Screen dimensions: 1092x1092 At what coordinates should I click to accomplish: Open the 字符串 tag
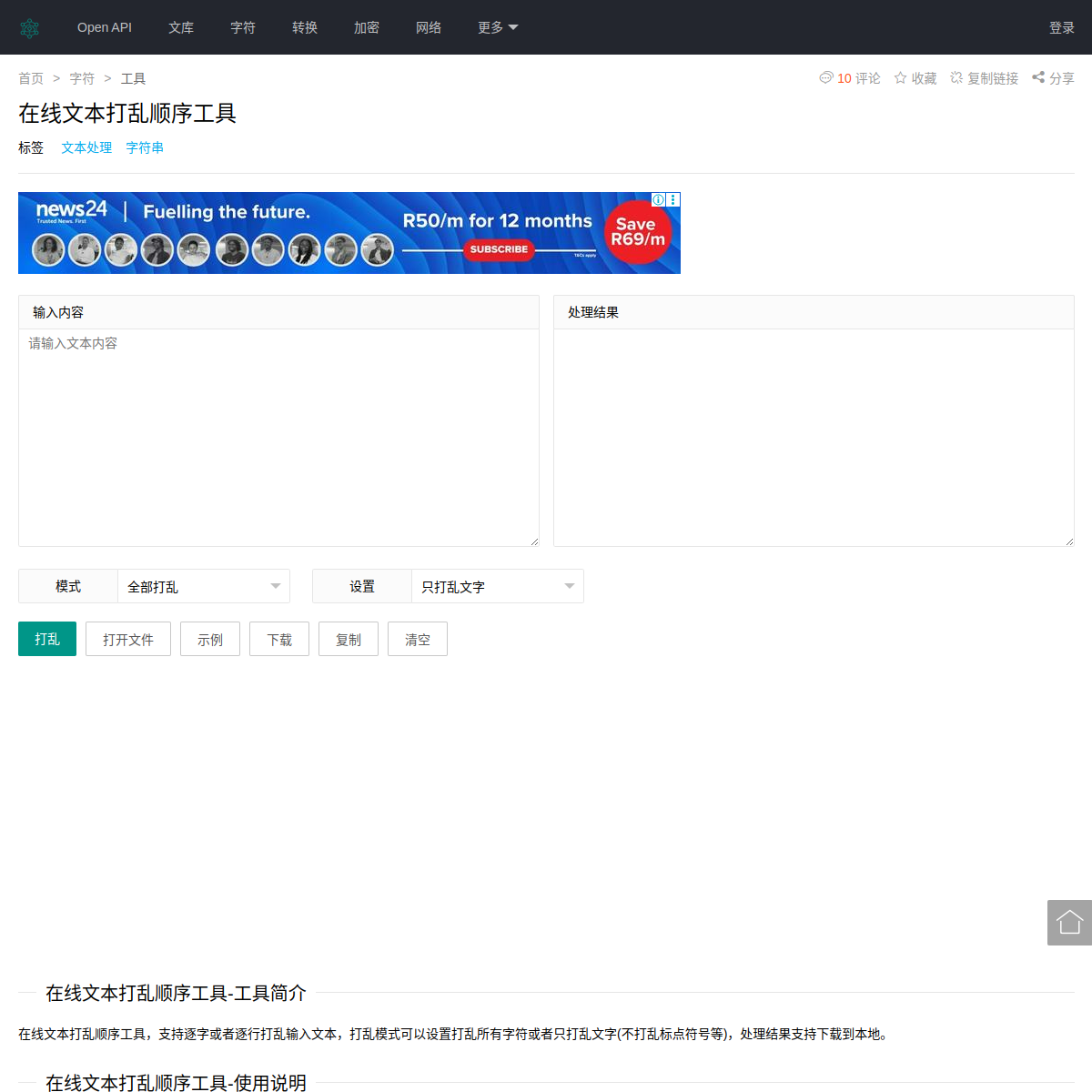tap(145, 147)
